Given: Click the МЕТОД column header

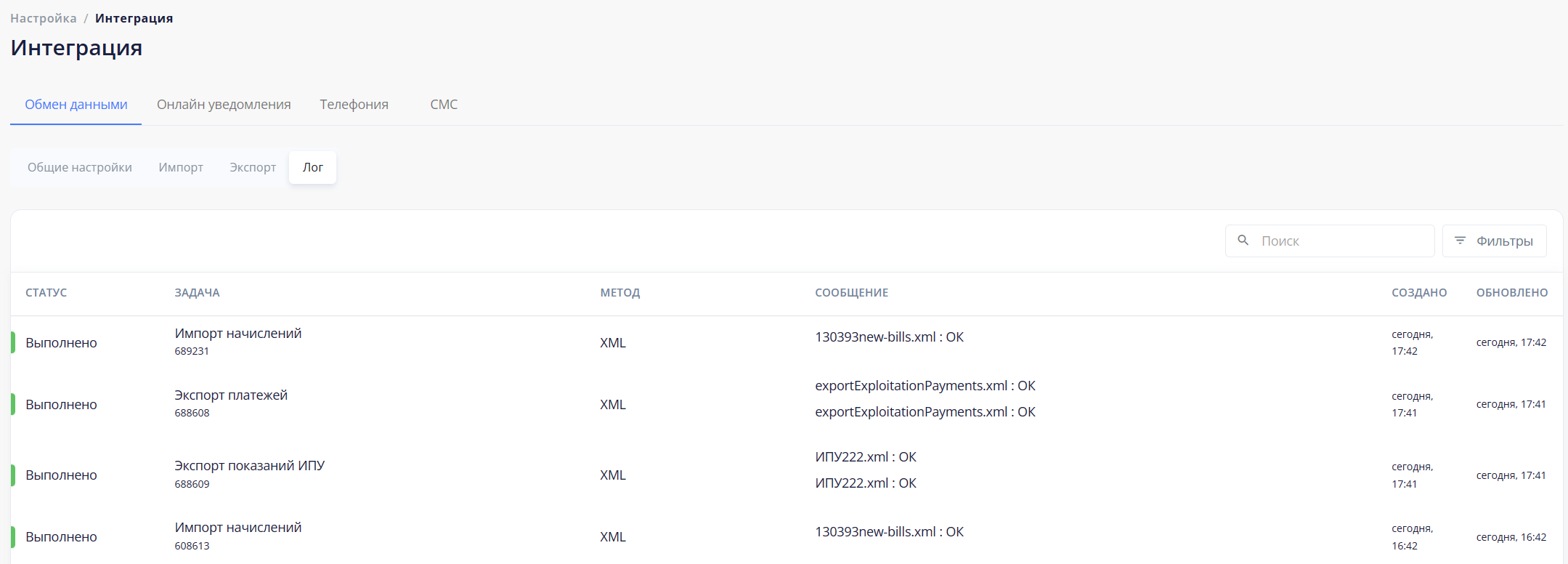Looking at the screenshot, I should pos(620,293).
